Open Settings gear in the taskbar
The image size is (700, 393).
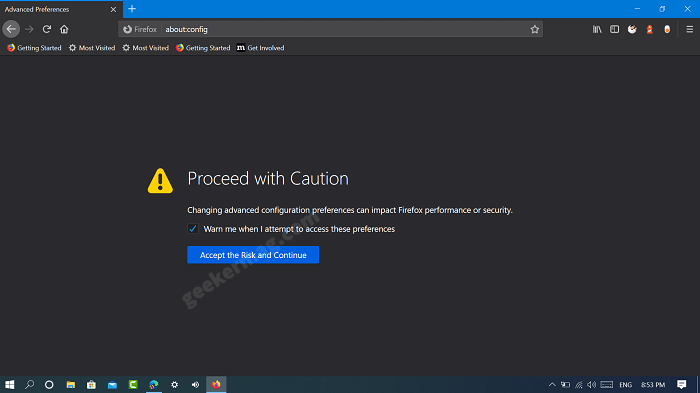[175, 385]
